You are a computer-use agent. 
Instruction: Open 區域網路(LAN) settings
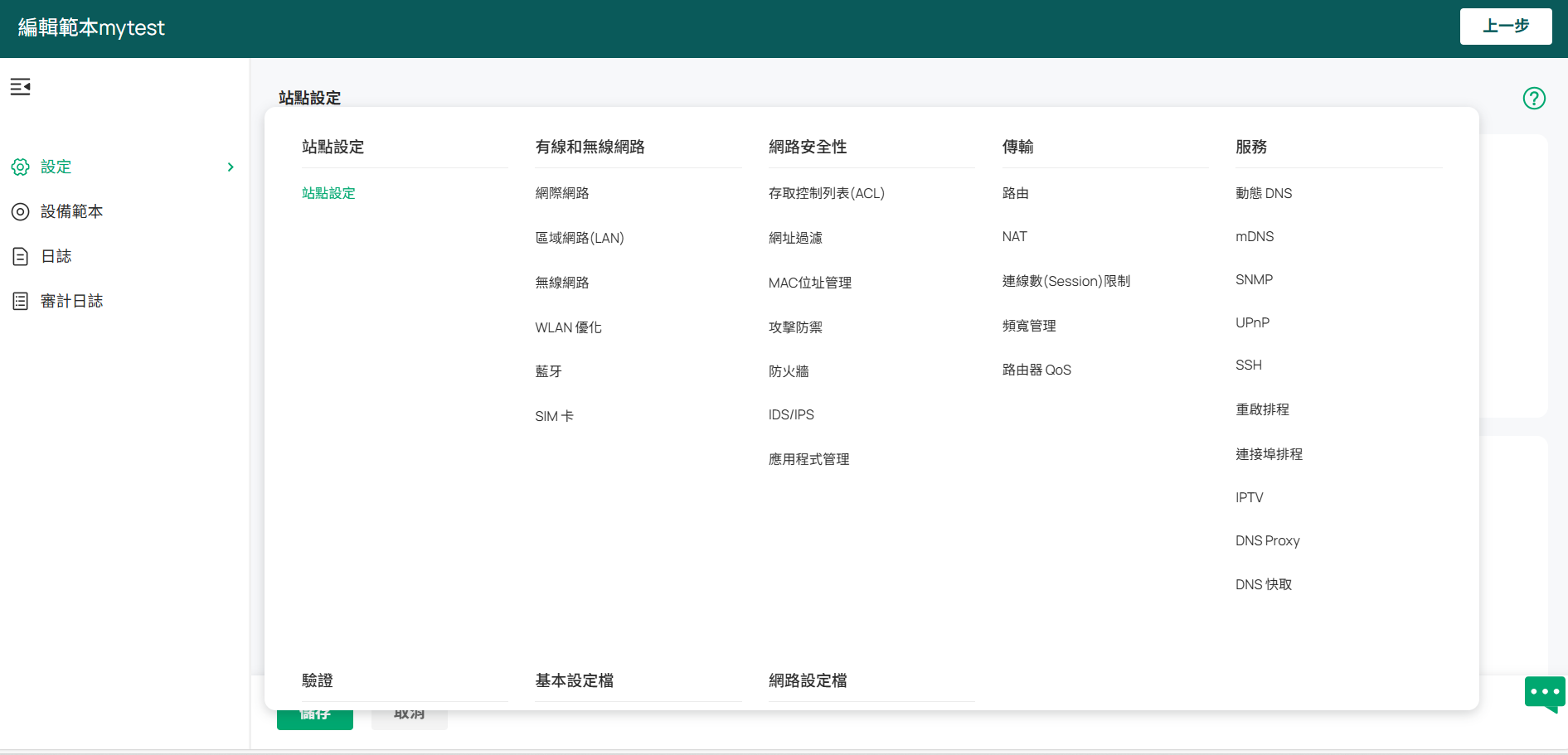[x=580, y=238]
